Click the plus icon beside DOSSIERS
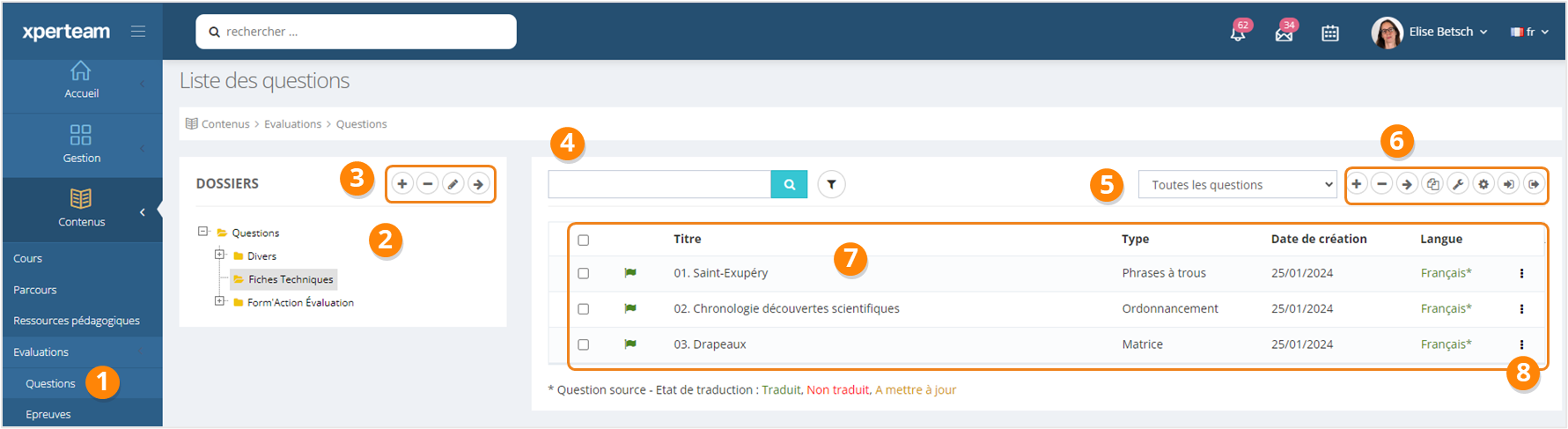1568x429 pixels. click(x=402, y=184)
